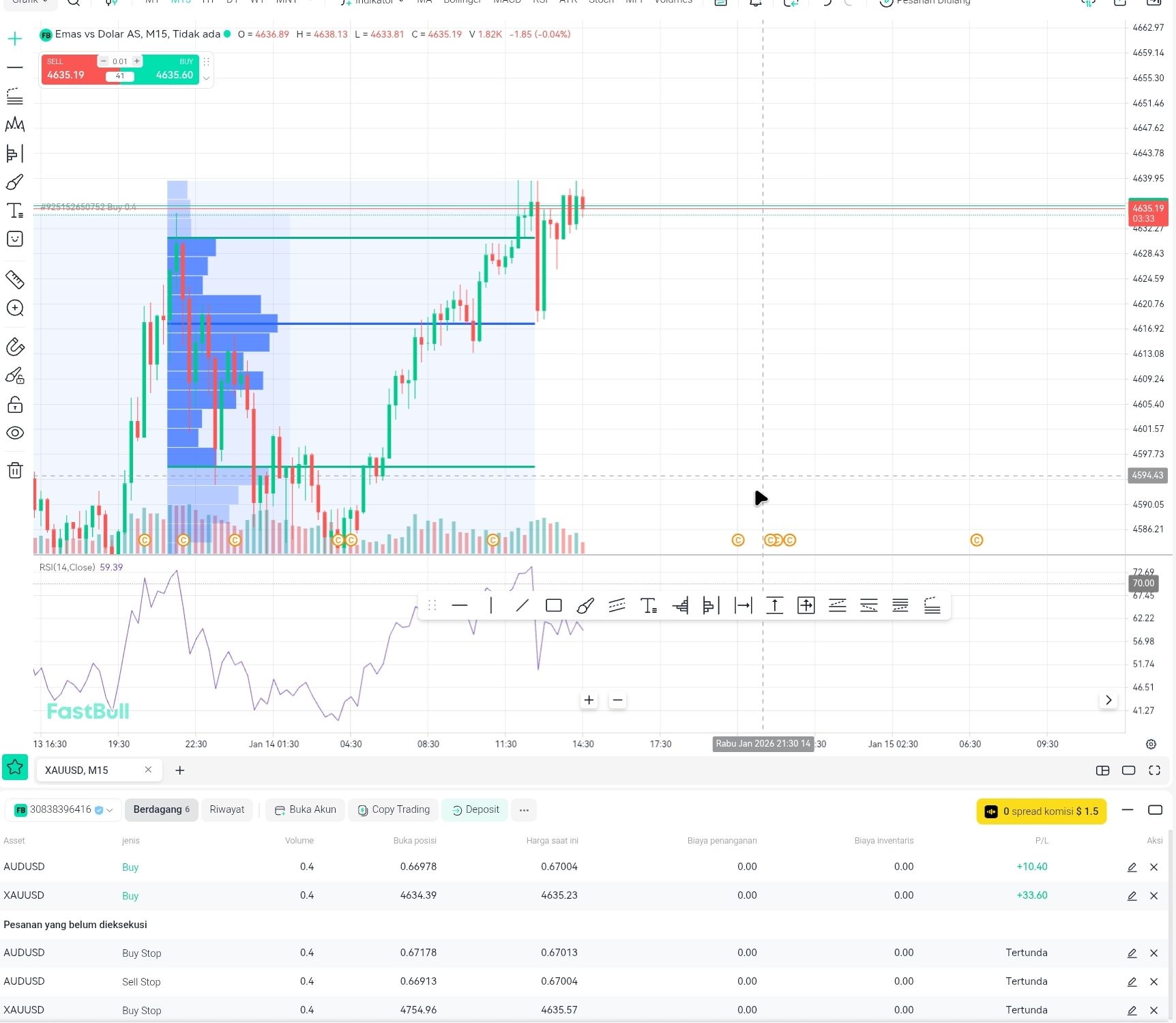Open chart settings gear icon

tap(1151, 744)
